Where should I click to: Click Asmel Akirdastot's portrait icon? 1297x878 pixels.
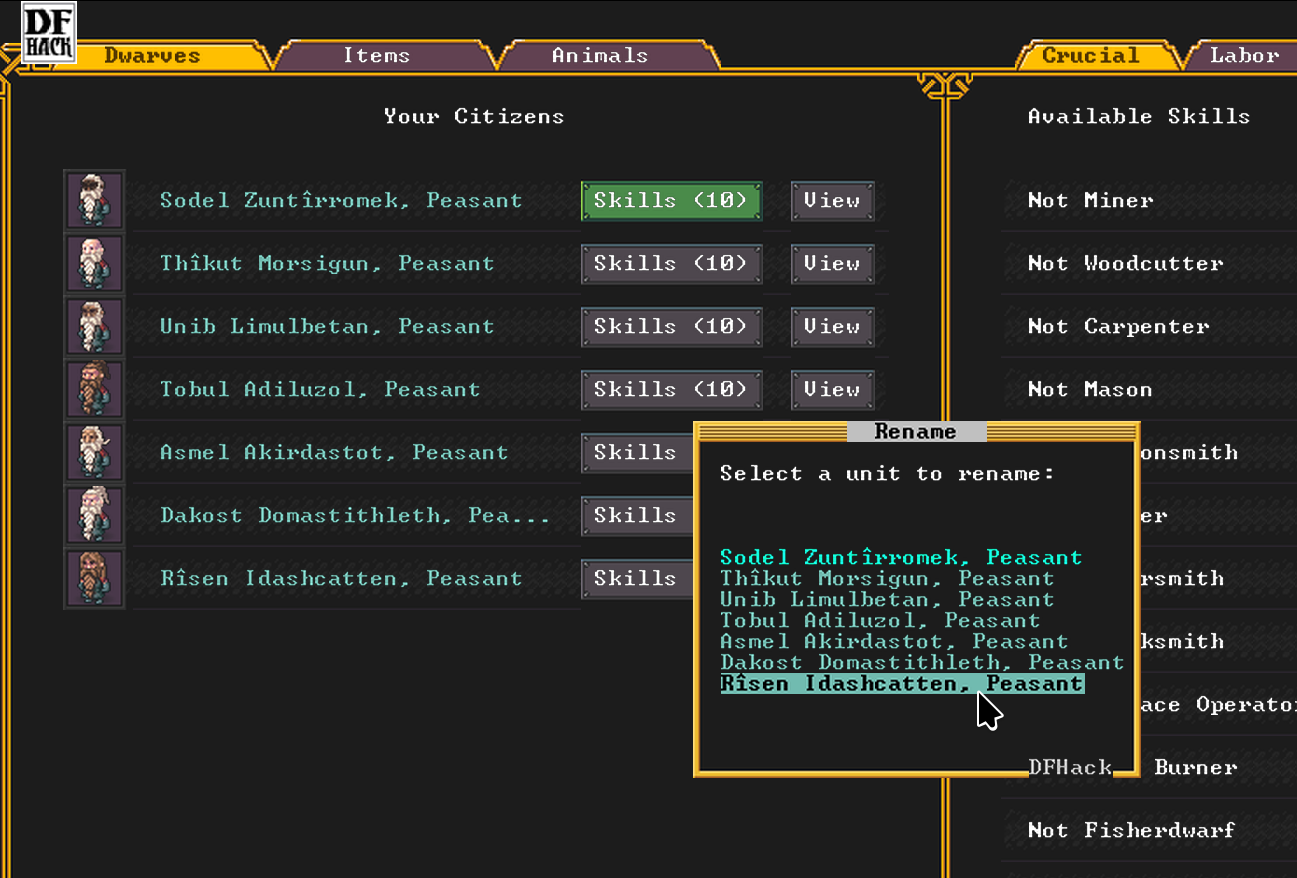pyautogui.click(x=95, y=452)
